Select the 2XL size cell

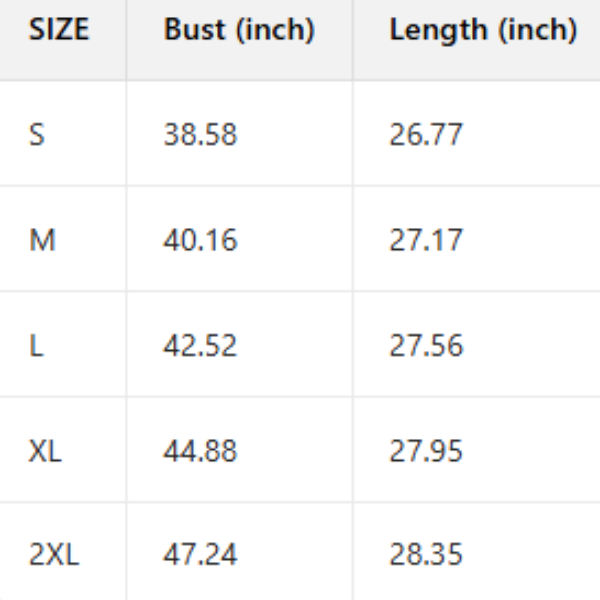(53, 555)
